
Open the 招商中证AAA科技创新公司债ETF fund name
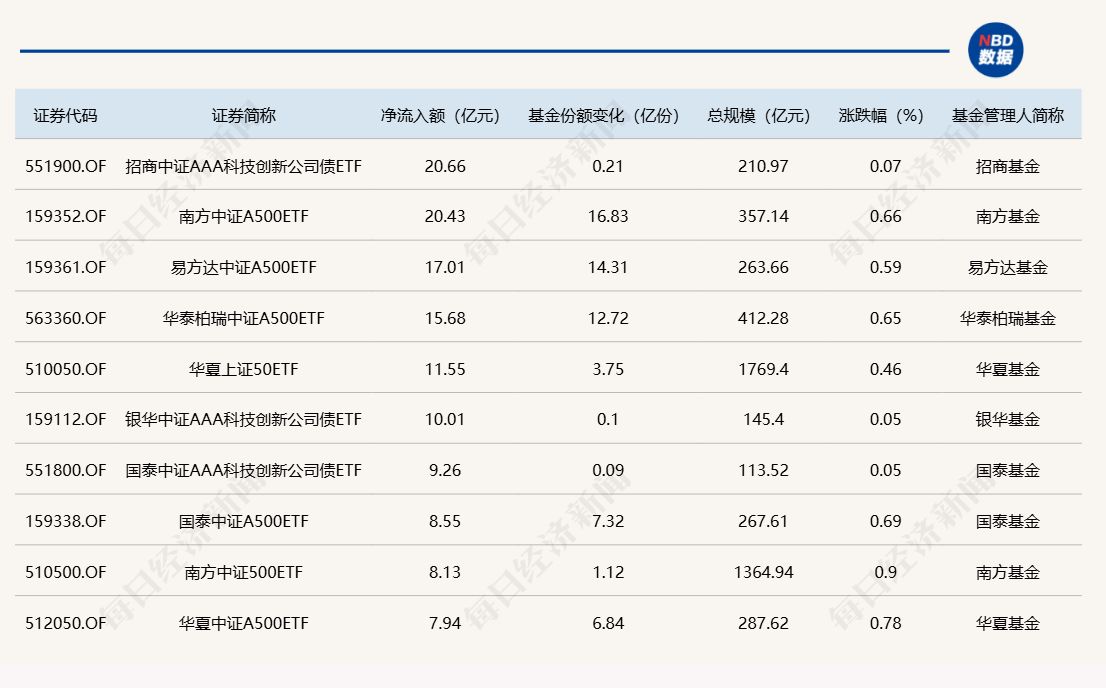pos(243,166)
